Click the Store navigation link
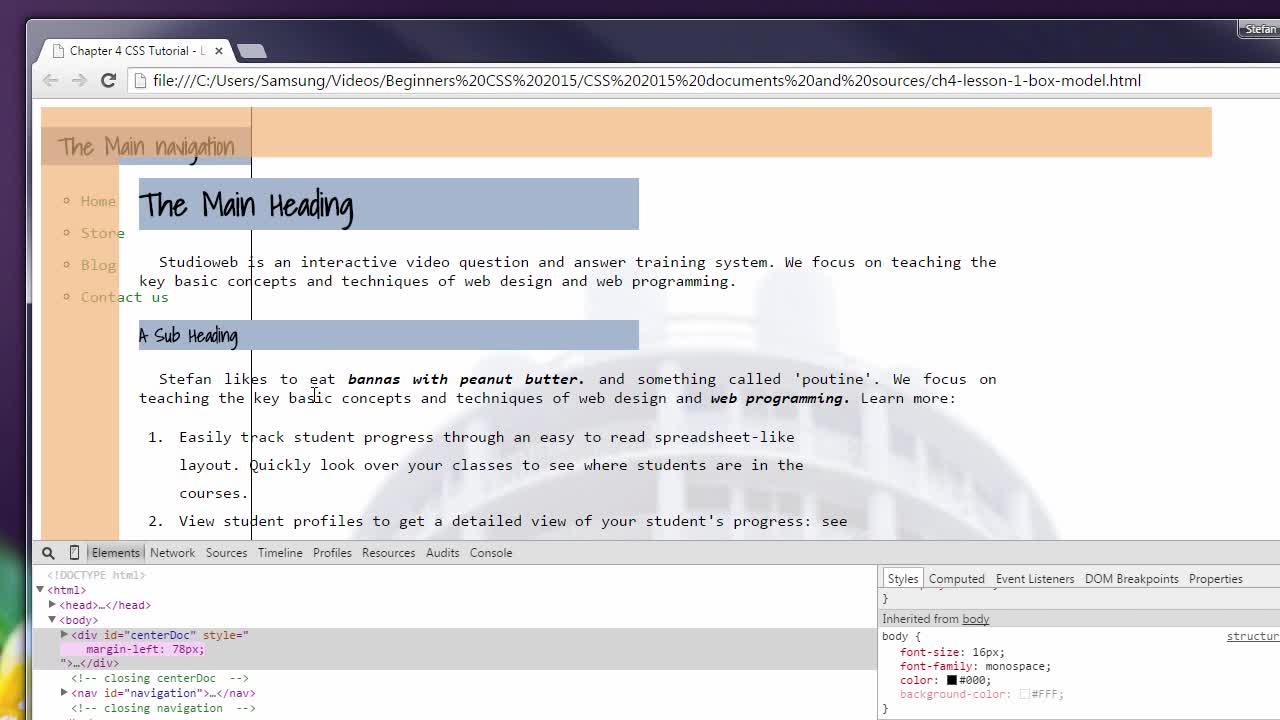This screenshot has height=720, width=1280. (x=103, y=233)
